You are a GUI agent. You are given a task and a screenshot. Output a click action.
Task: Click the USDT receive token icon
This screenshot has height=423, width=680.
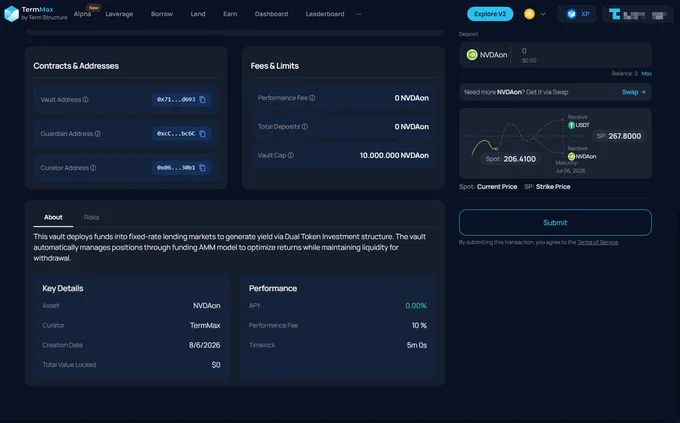pos(572,125)
